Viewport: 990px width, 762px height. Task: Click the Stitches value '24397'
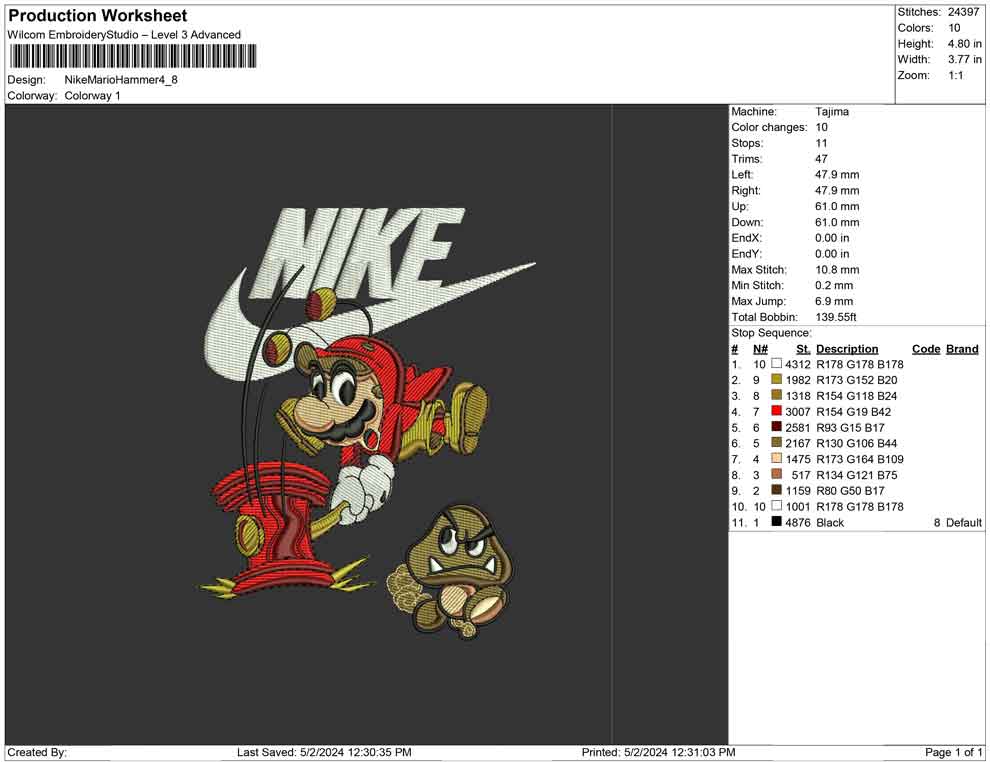[963, 12]
